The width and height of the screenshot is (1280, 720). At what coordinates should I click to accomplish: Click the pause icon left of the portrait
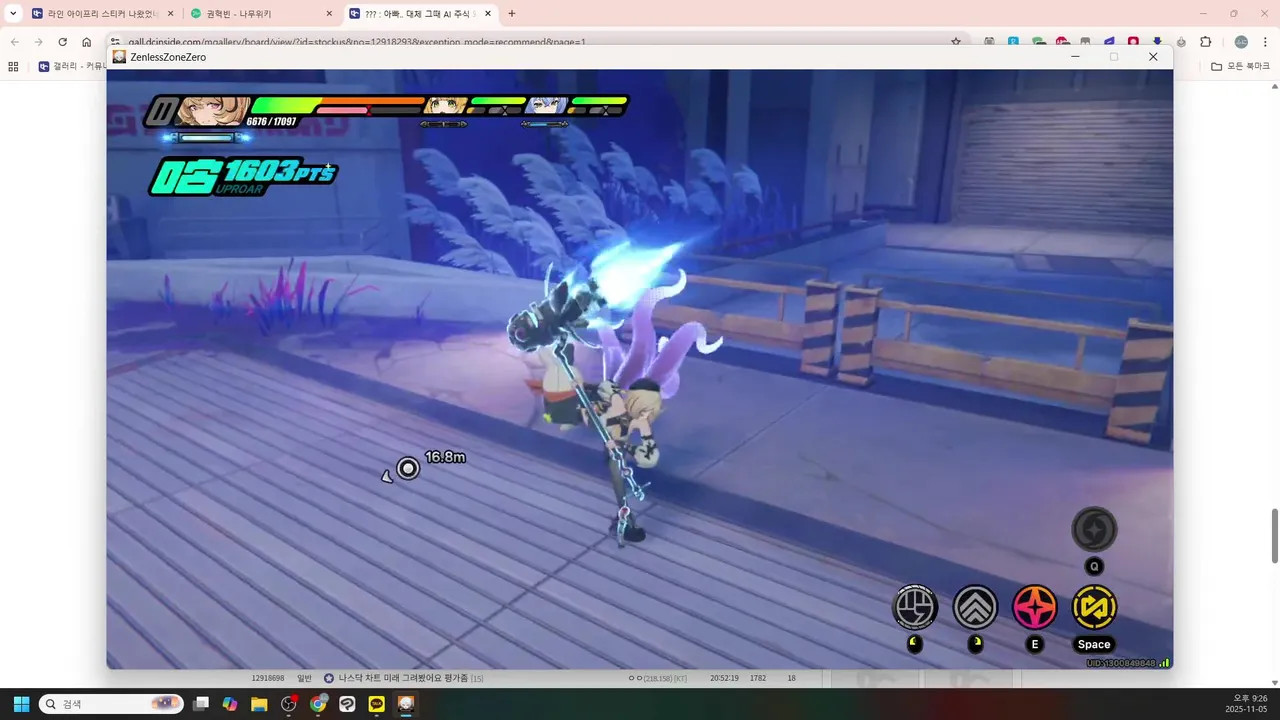[160, 111]
